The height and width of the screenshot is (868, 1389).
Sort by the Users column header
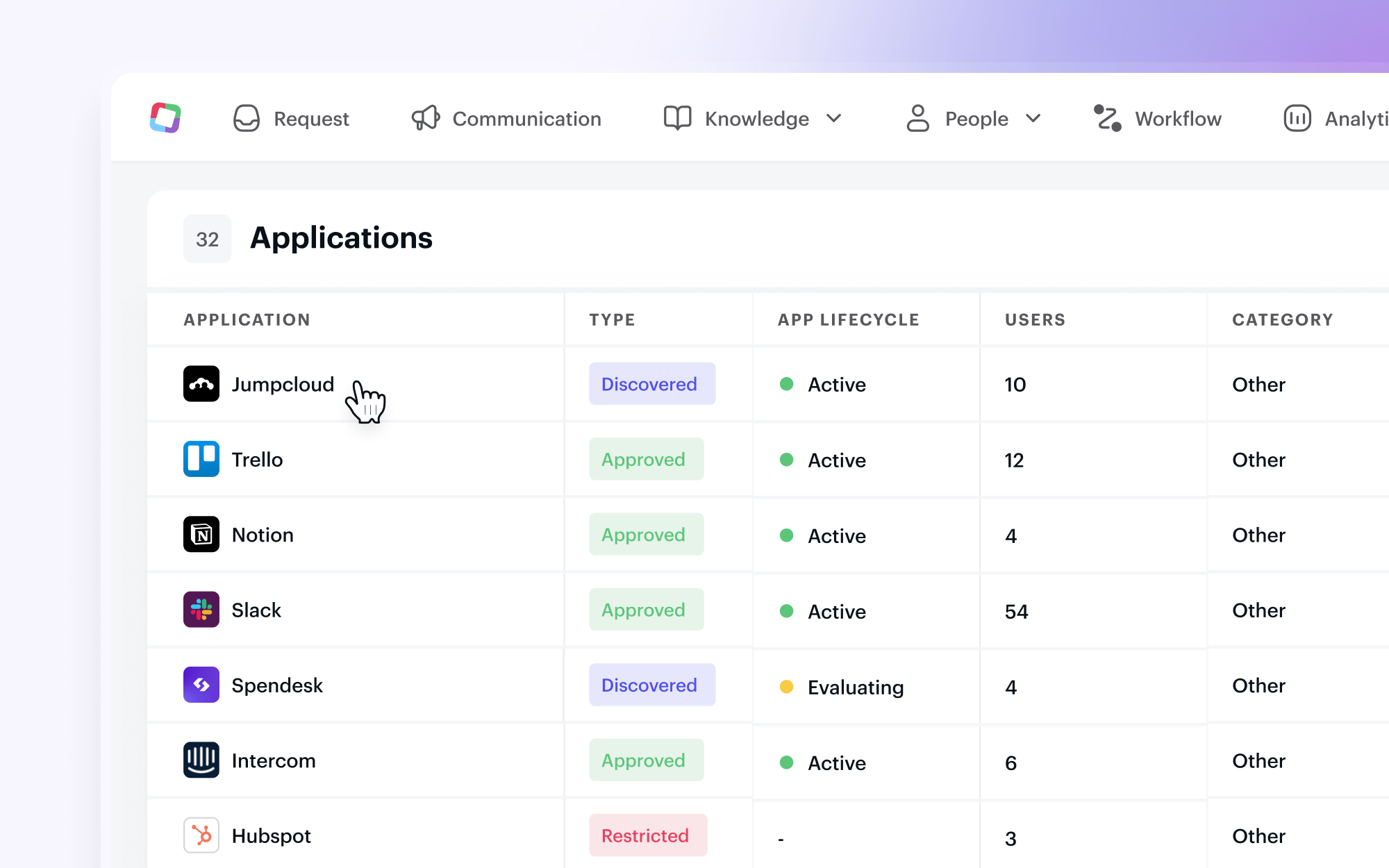tap(1035, 319)
